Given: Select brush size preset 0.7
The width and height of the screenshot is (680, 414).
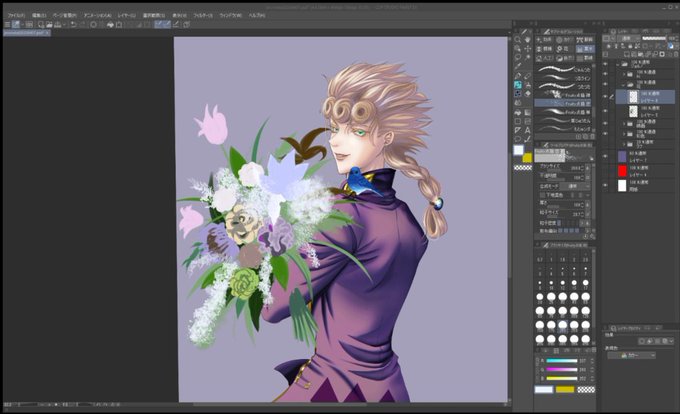Looking at the screenshot, I should click(539, 258).
